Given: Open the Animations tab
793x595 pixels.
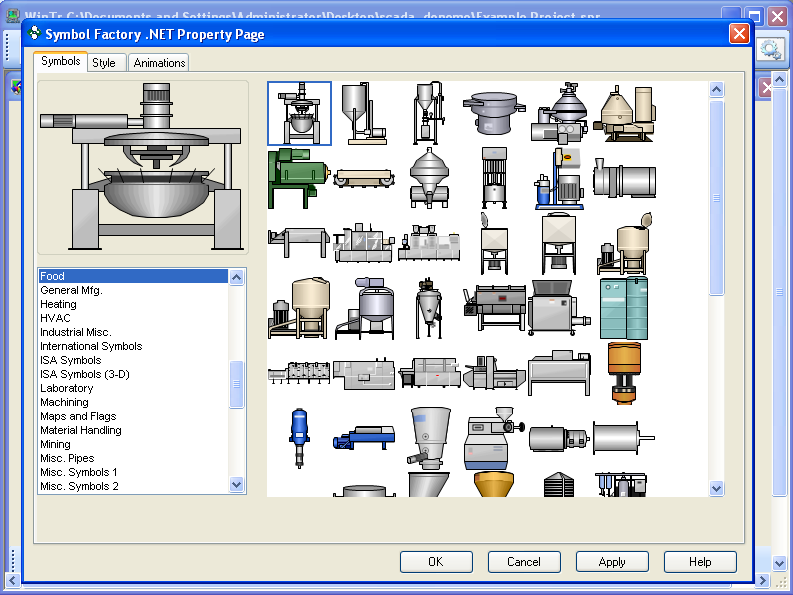Looking at the screenshot, I should [x=160, y=63].
